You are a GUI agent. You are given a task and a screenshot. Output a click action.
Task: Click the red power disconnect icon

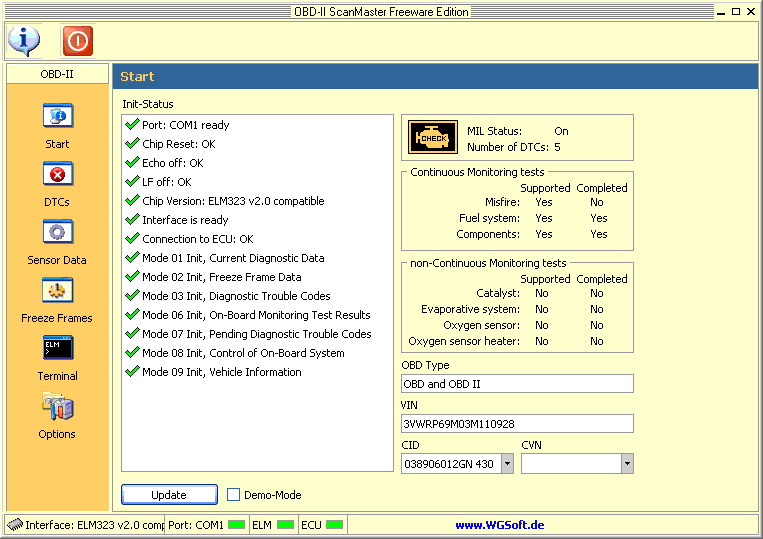coord(78,41)
